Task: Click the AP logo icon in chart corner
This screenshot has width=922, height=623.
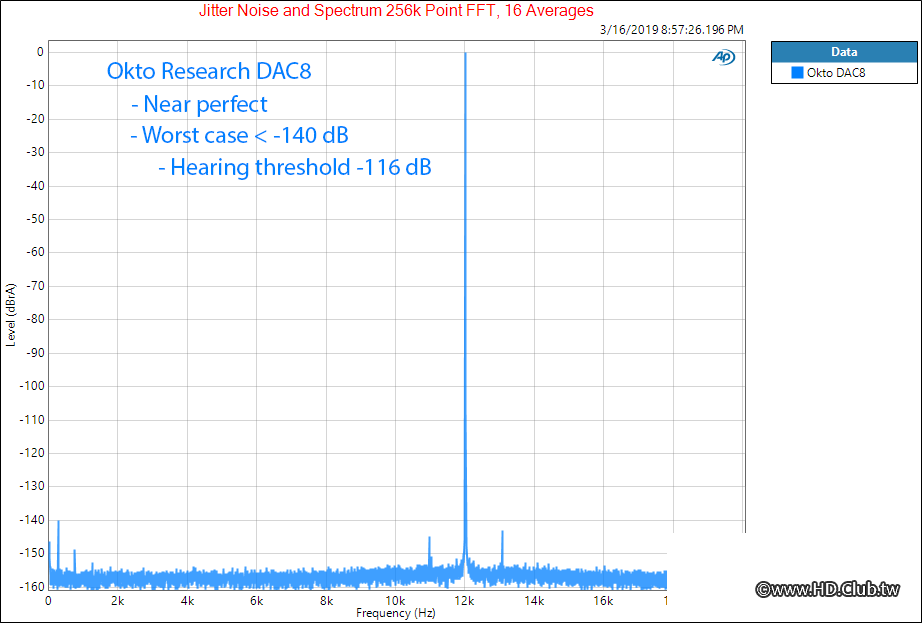Action: point(724,57)
